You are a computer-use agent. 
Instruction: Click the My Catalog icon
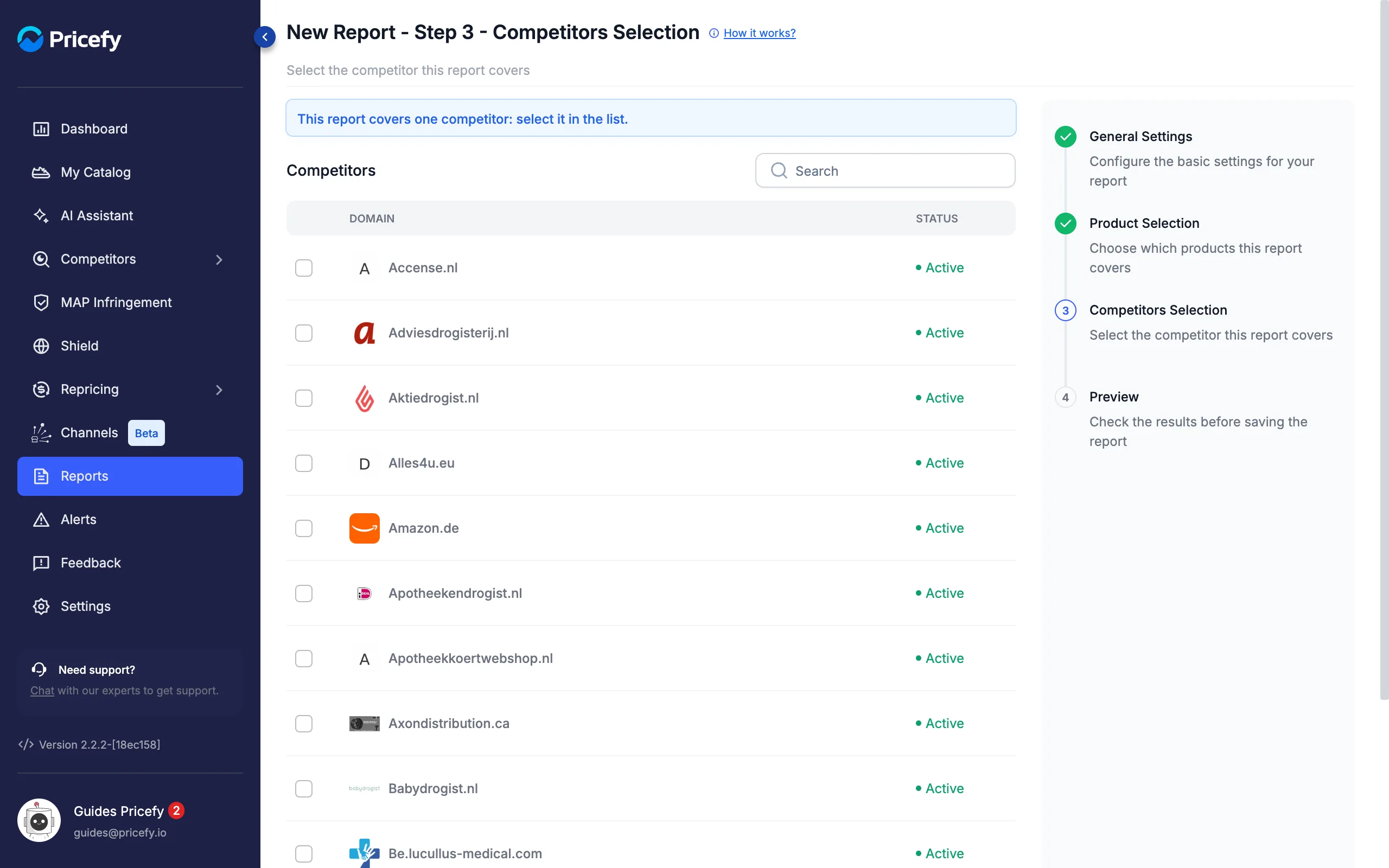tap(41, 172)
